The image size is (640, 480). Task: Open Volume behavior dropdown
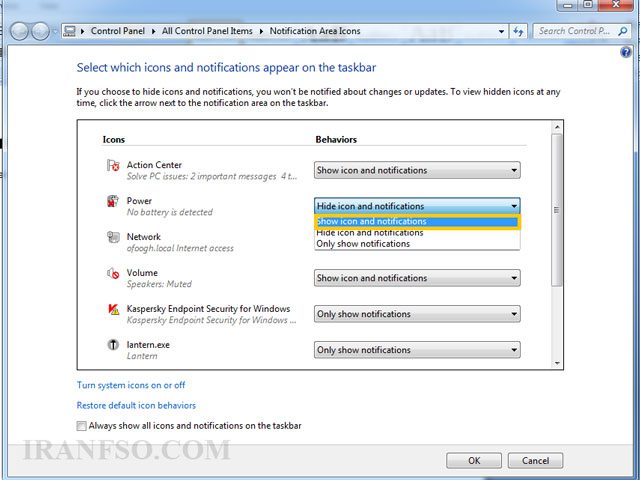417,278
